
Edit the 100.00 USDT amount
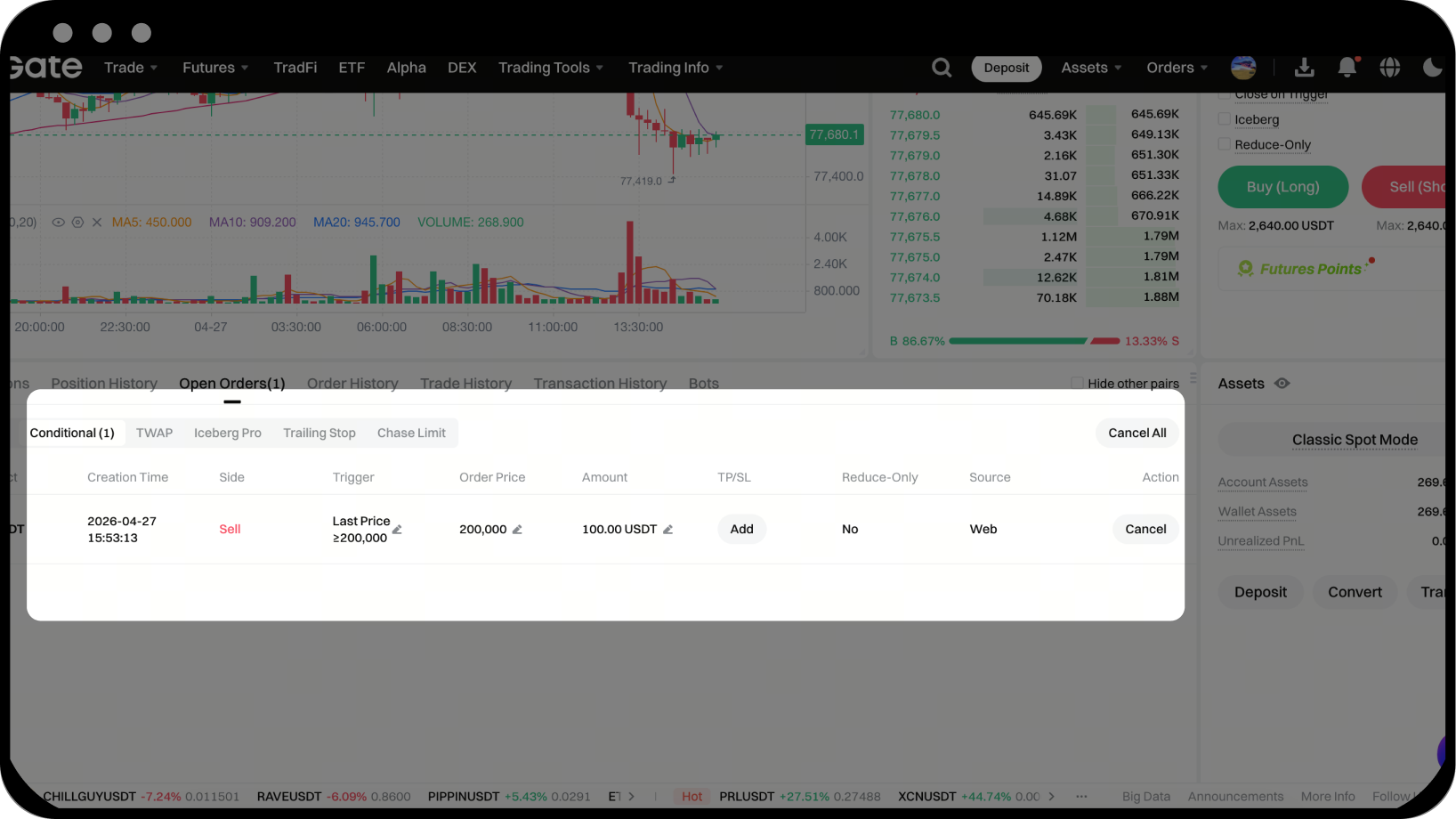tap(667, 530)
